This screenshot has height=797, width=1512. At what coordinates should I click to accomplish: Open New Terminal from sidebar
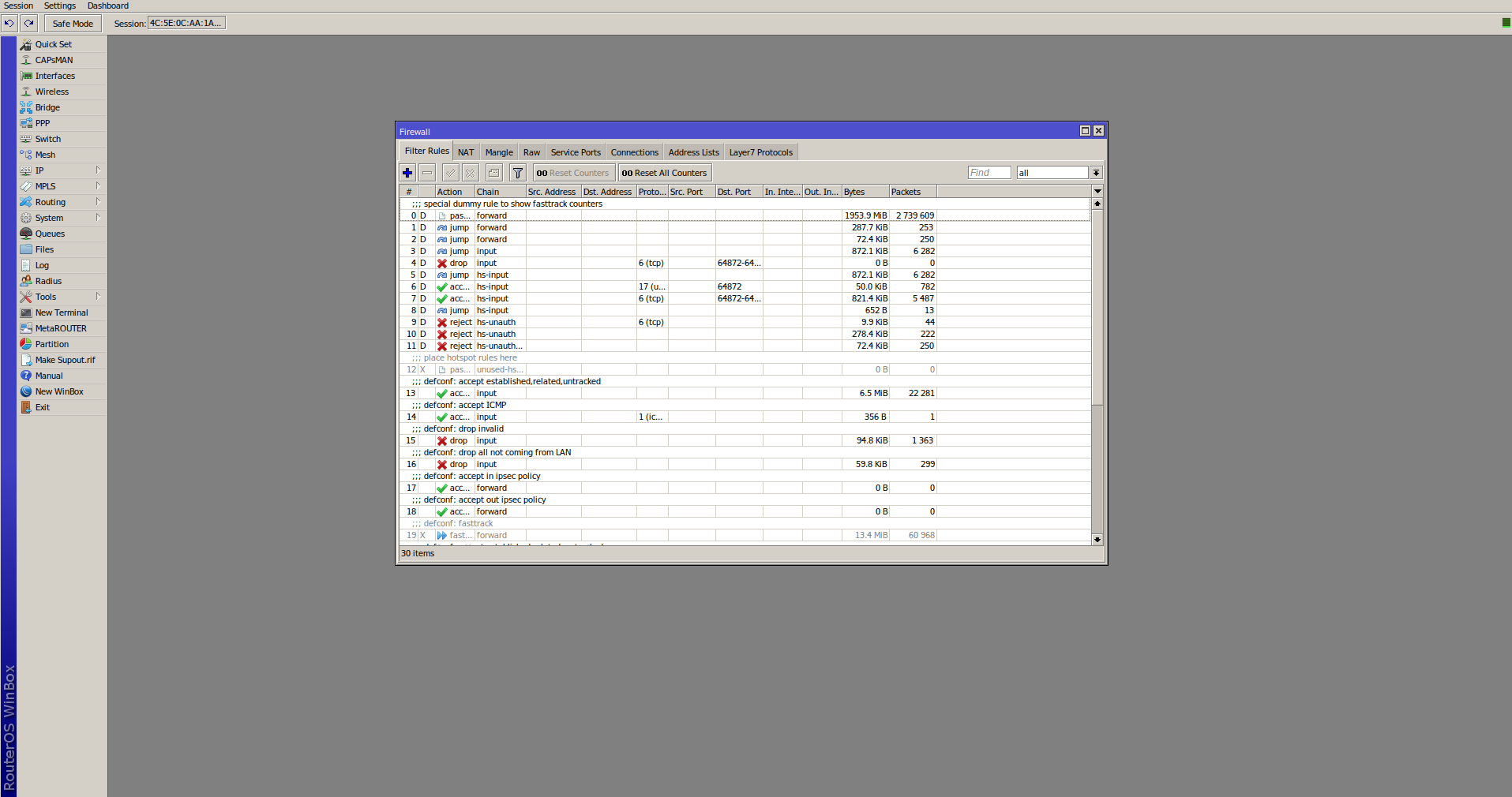click(x=61, y=312)
